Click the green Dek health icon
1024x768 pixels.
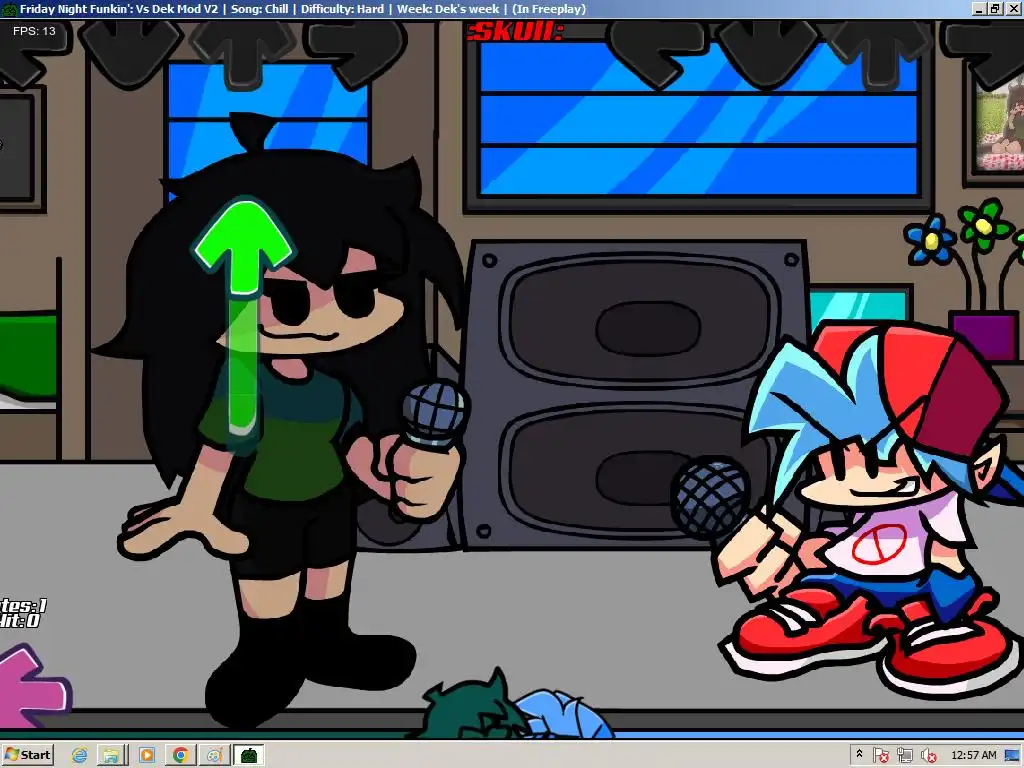coord(477,705)
